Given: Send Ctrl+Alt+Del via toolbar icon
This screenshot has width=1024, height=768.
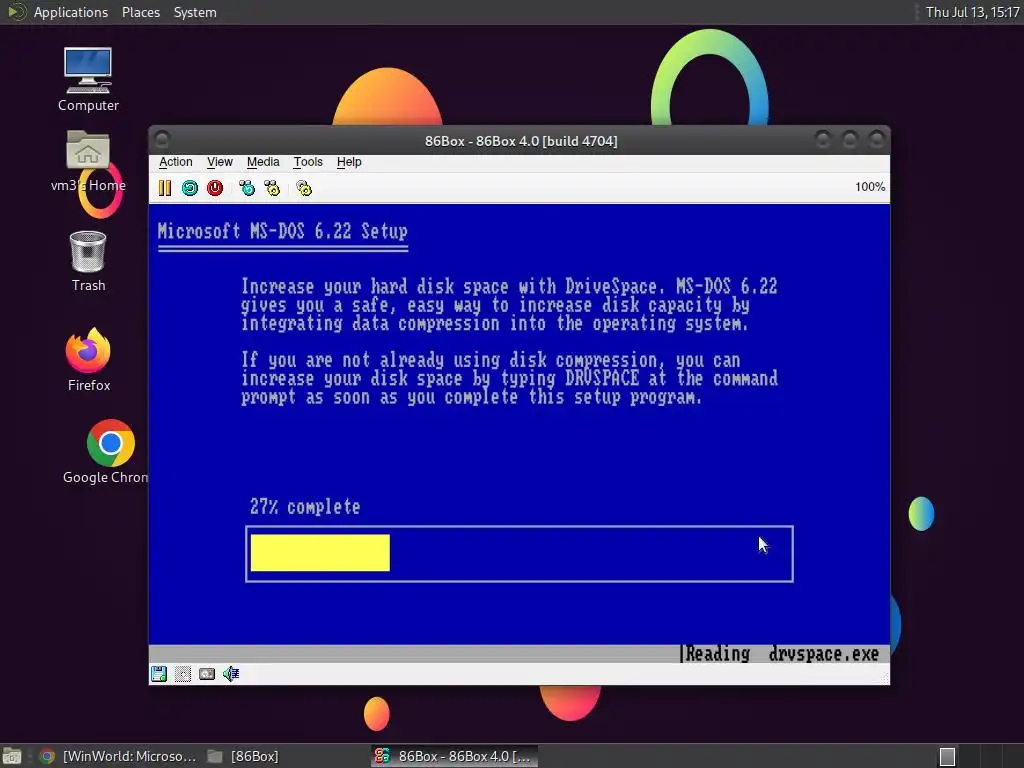Looking at the screenshot, I should click(247, 188).
